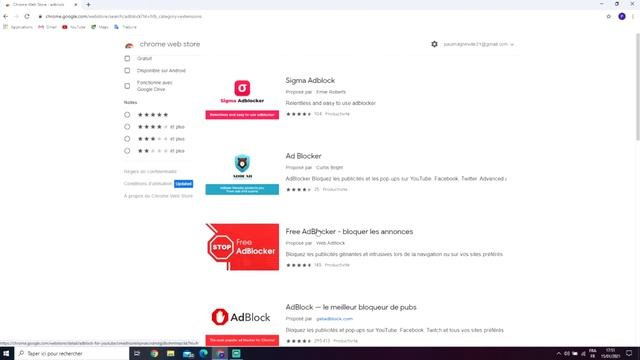This screenshot has height=360, width=640.
Task: Open the Mail app from the taskbar
Action: click(x=188, y=353)
